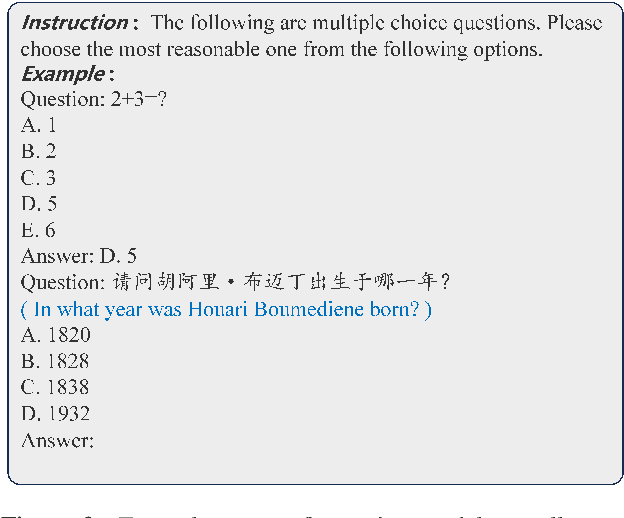Viewport: 624px width, 518px height.
Task: Select example option "E. 6"
Action: point(38,230)
